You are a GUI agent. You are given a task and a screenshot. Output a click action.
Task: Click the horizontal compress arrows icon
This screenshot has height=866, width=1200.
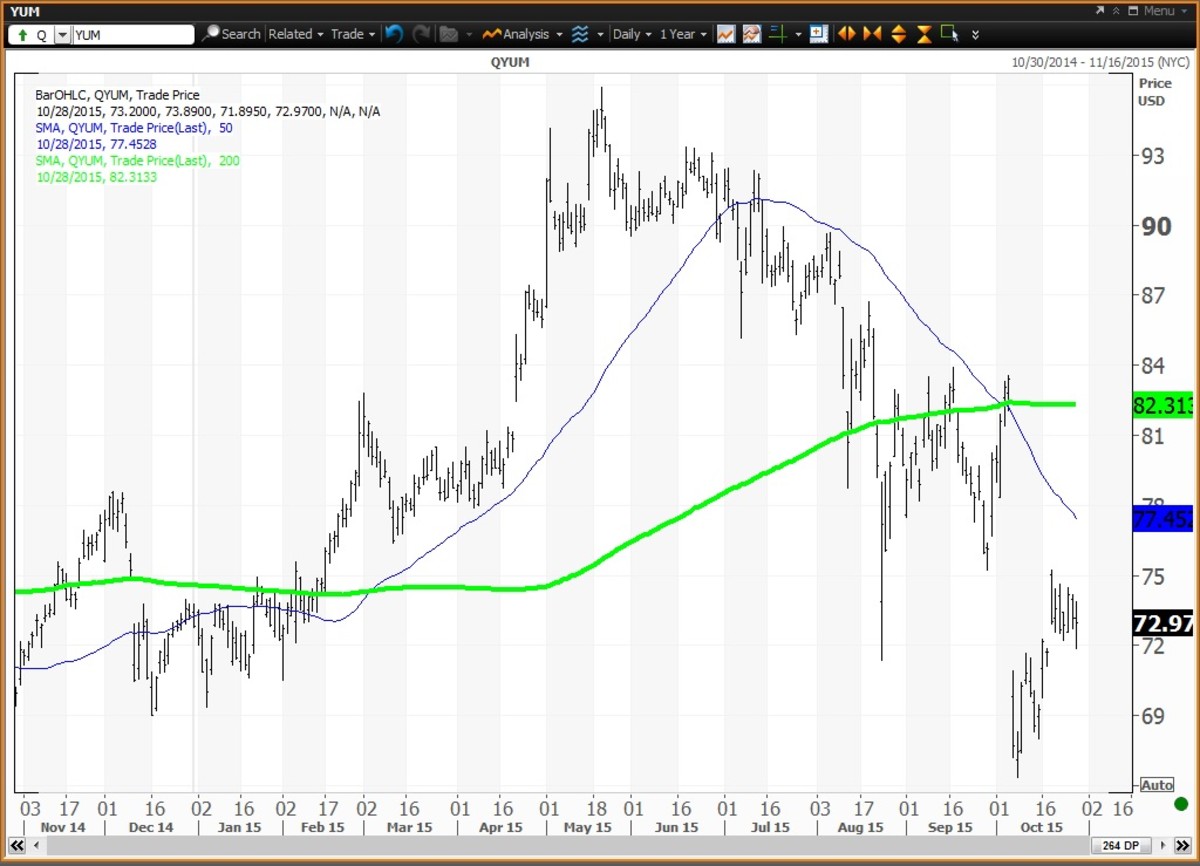pos(872,34)
